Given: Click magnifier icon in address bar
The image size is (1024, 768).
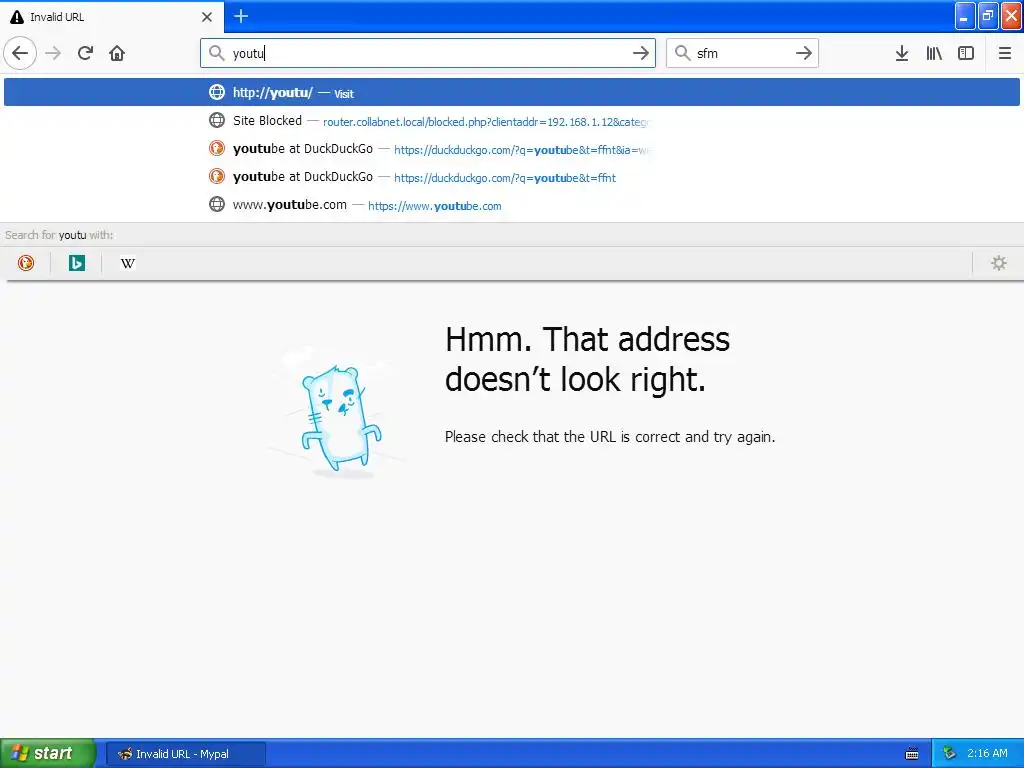Looking at the screenshot, I should point(216,53).
